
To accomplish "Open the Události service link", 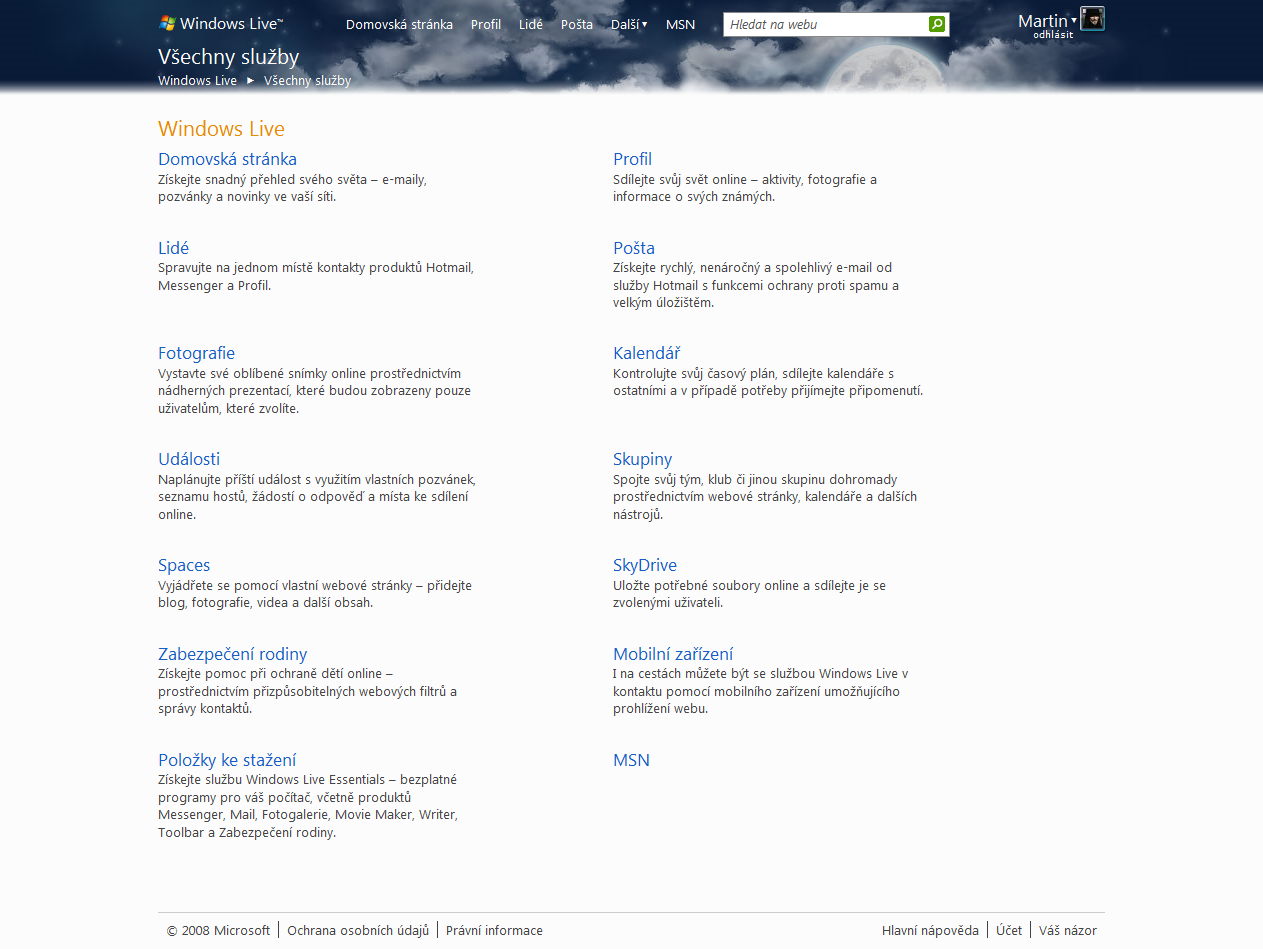I will [x=189, y=459].
